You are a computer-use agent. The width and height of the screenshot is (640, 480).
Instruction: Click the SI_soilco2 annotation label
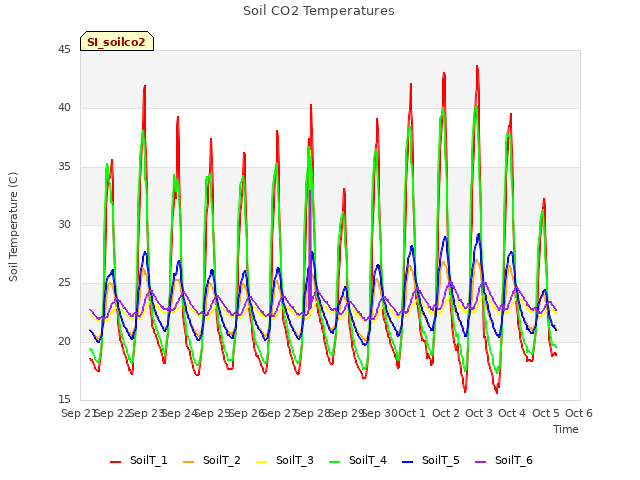[117, 41]
